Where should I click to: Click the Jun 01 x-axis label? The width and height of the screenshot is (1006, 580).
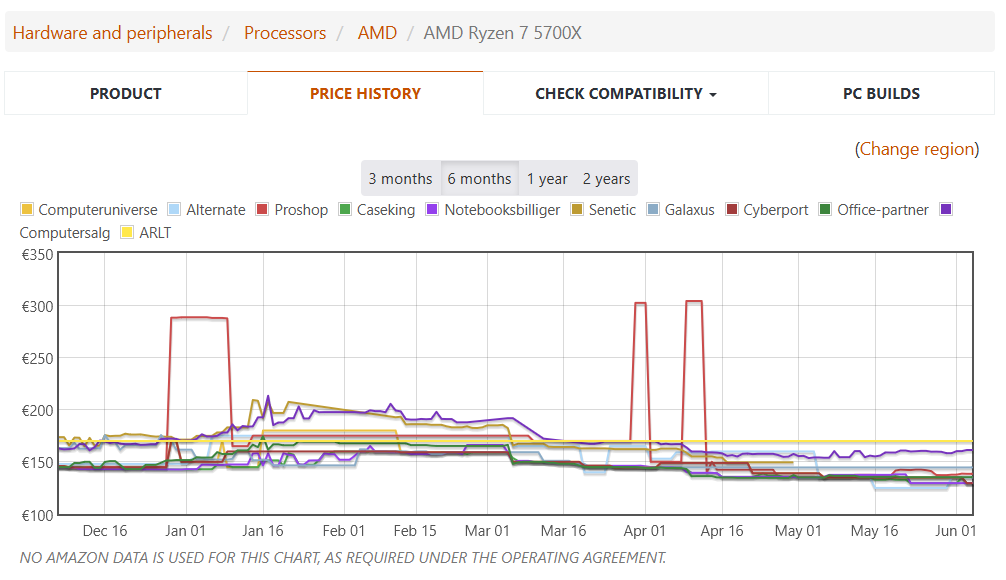tap(955, 531)
